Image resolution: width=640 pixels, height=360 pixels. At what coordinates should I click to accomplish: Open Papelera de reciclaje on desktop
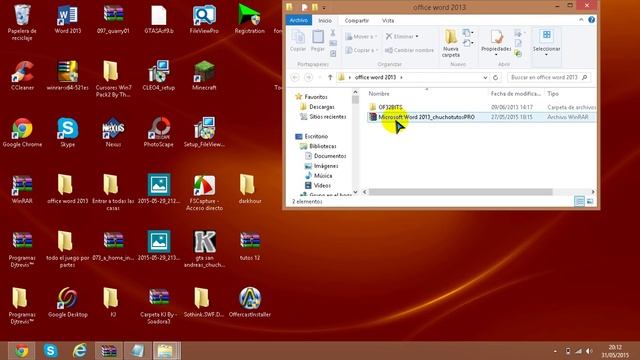point(22,22)
